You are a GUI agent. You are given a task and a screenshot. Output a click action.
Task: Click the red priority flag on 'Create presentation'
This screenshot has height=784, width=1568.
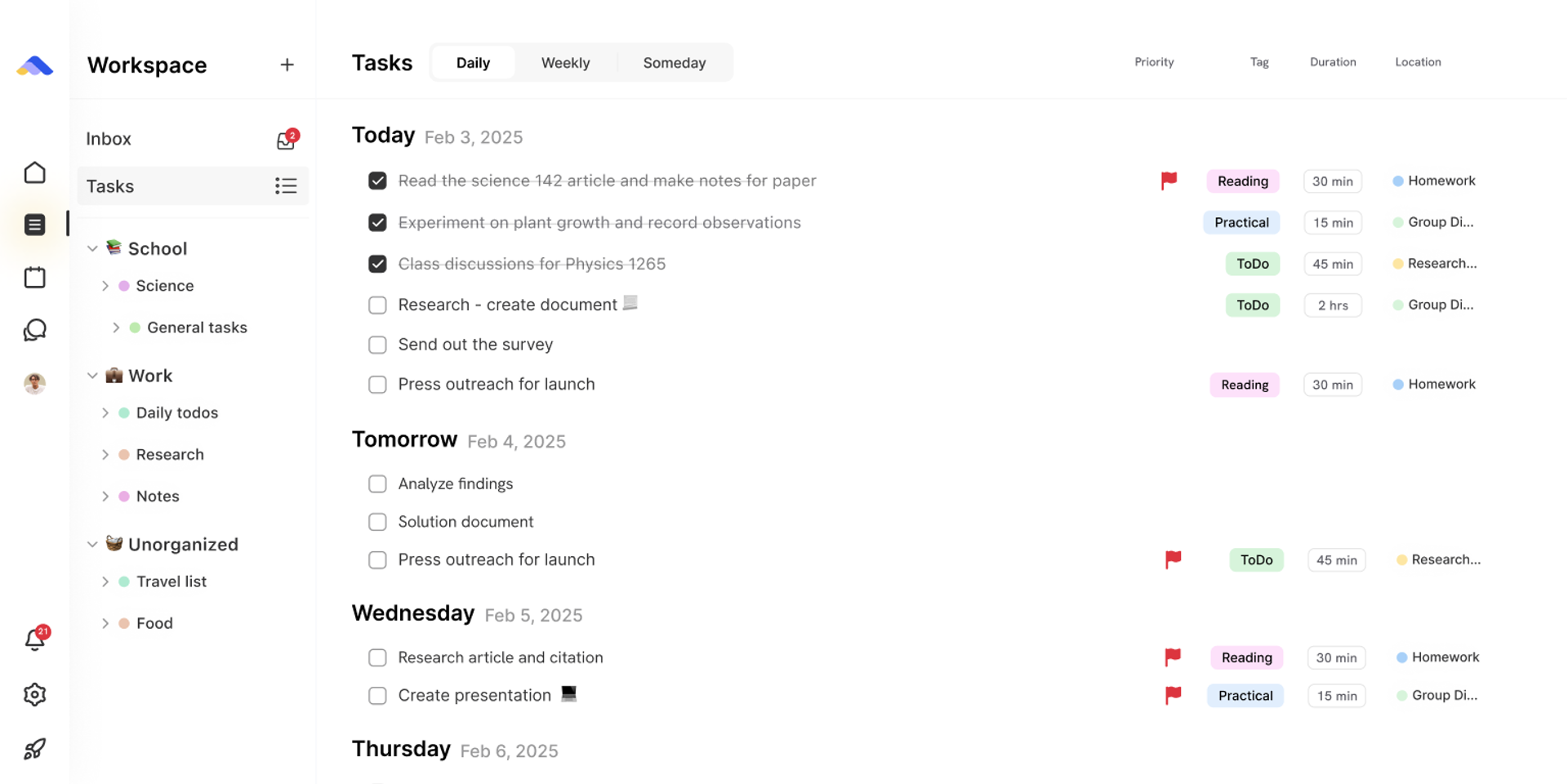[1174, 695]
